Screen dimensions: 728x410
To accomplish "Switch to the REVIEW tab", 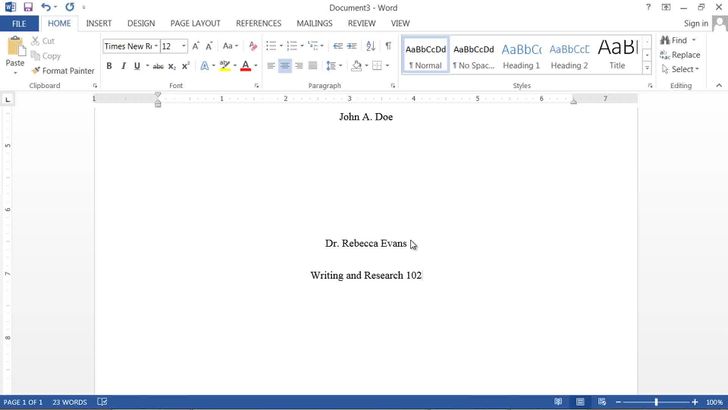I will pos(361,23).
